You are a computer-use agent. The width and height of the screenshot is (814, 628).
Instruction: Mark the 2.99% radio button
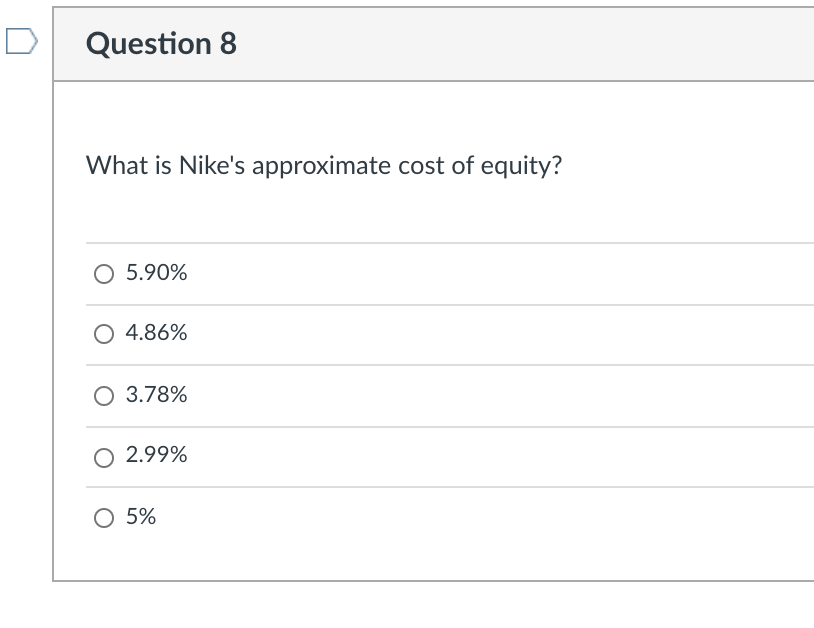coord(104,456)
